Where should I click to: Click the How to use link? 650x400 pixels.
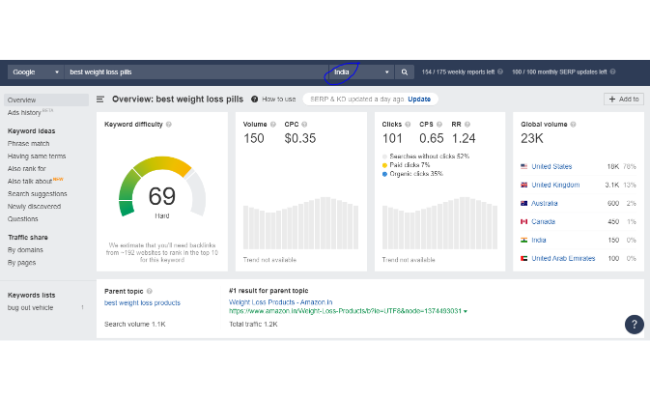[x=279, y=99]
